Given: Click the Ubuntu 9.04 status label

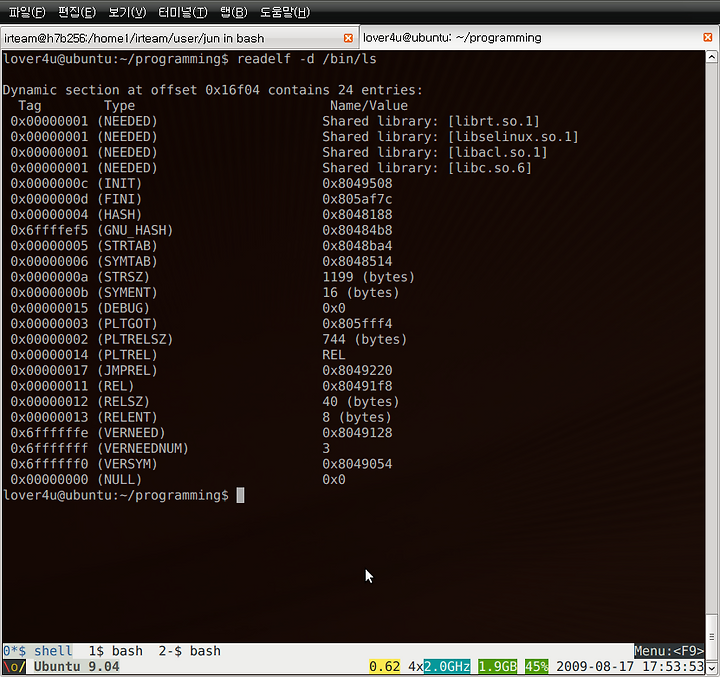Looking at the screenshot, I should 76,666.
